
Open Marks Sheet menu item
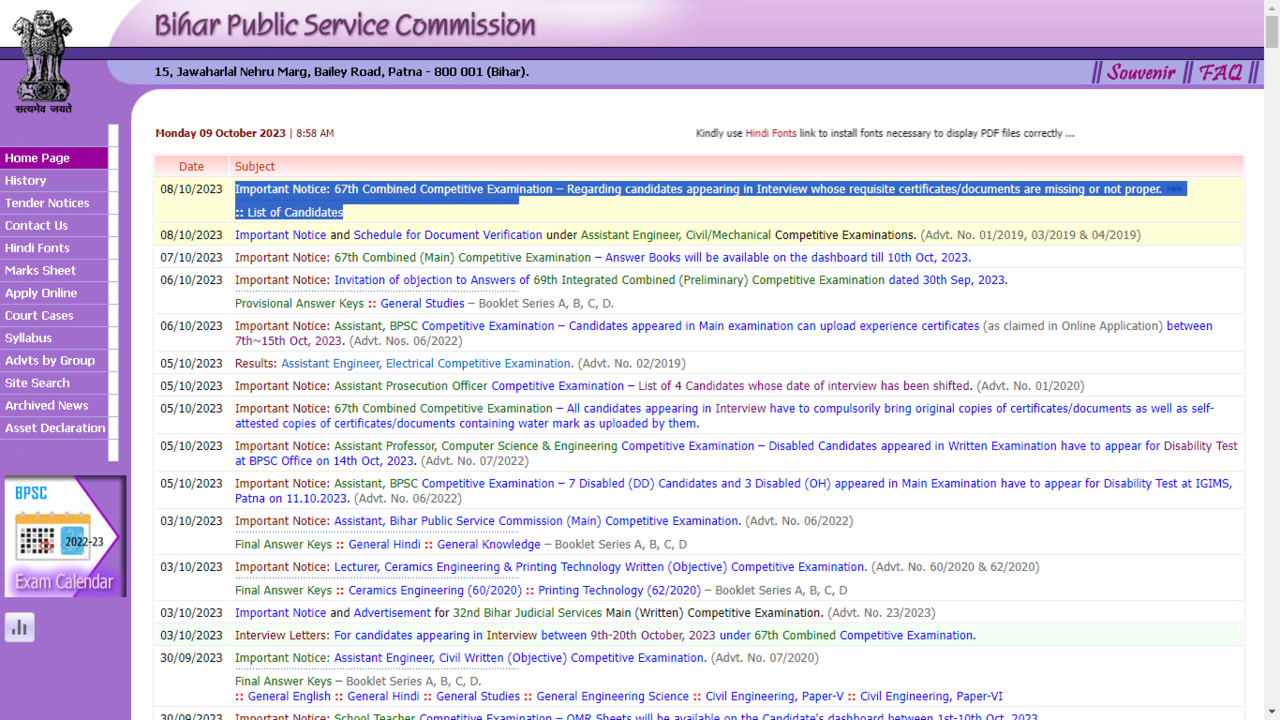click(54, 271)
